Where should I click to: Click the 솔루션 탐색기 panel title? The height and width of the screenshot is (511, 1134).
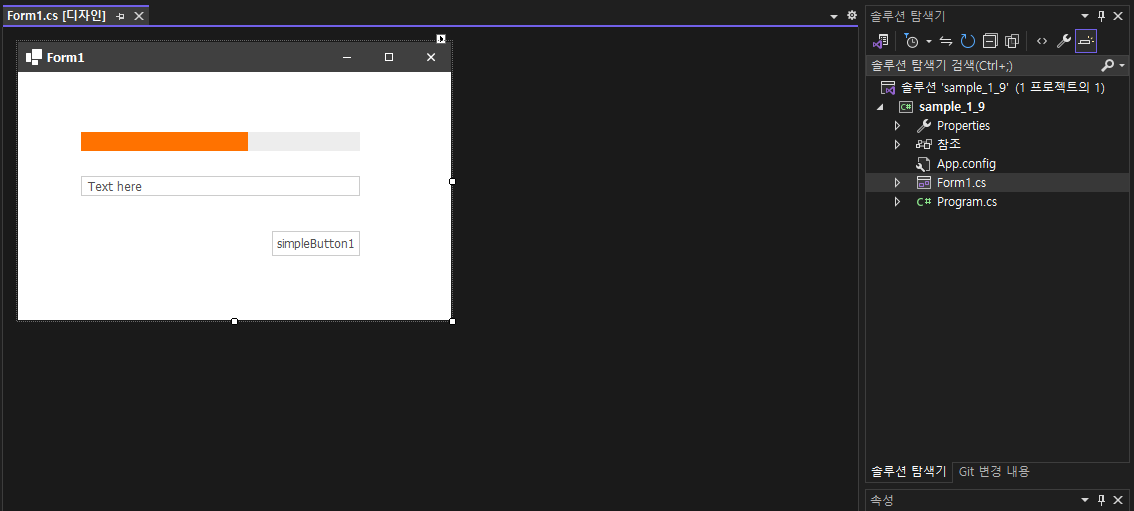tap(907, 16)
